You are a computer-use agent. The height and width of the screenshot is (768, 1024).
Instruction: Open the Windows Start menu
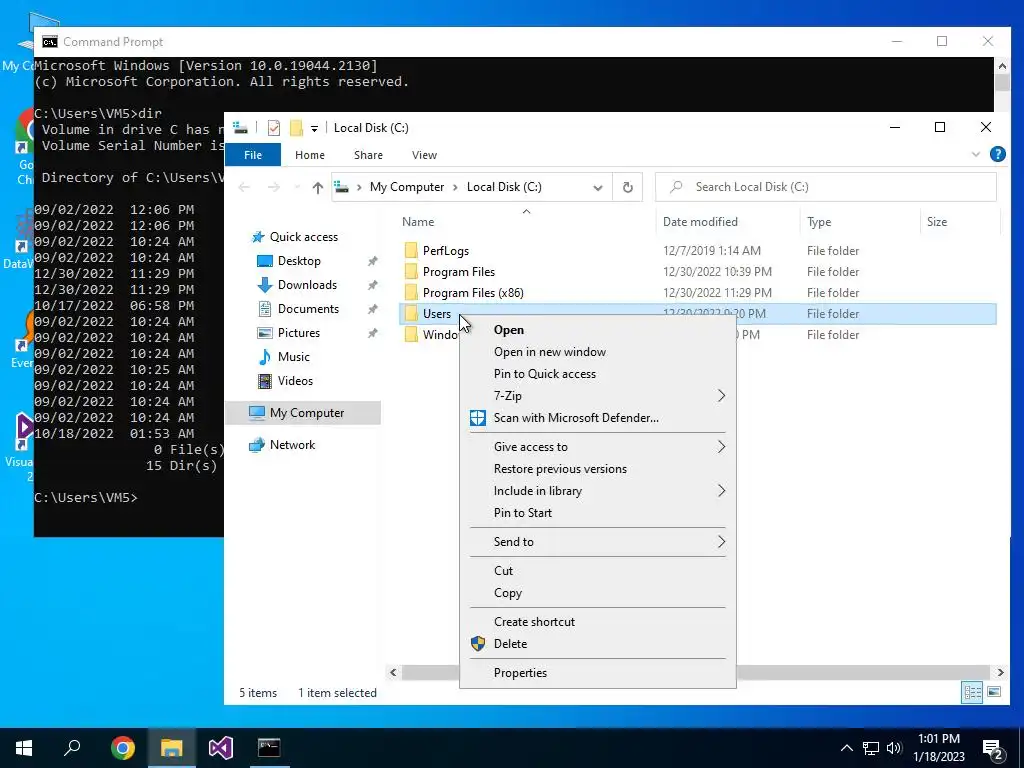click(x=24, y=748)
